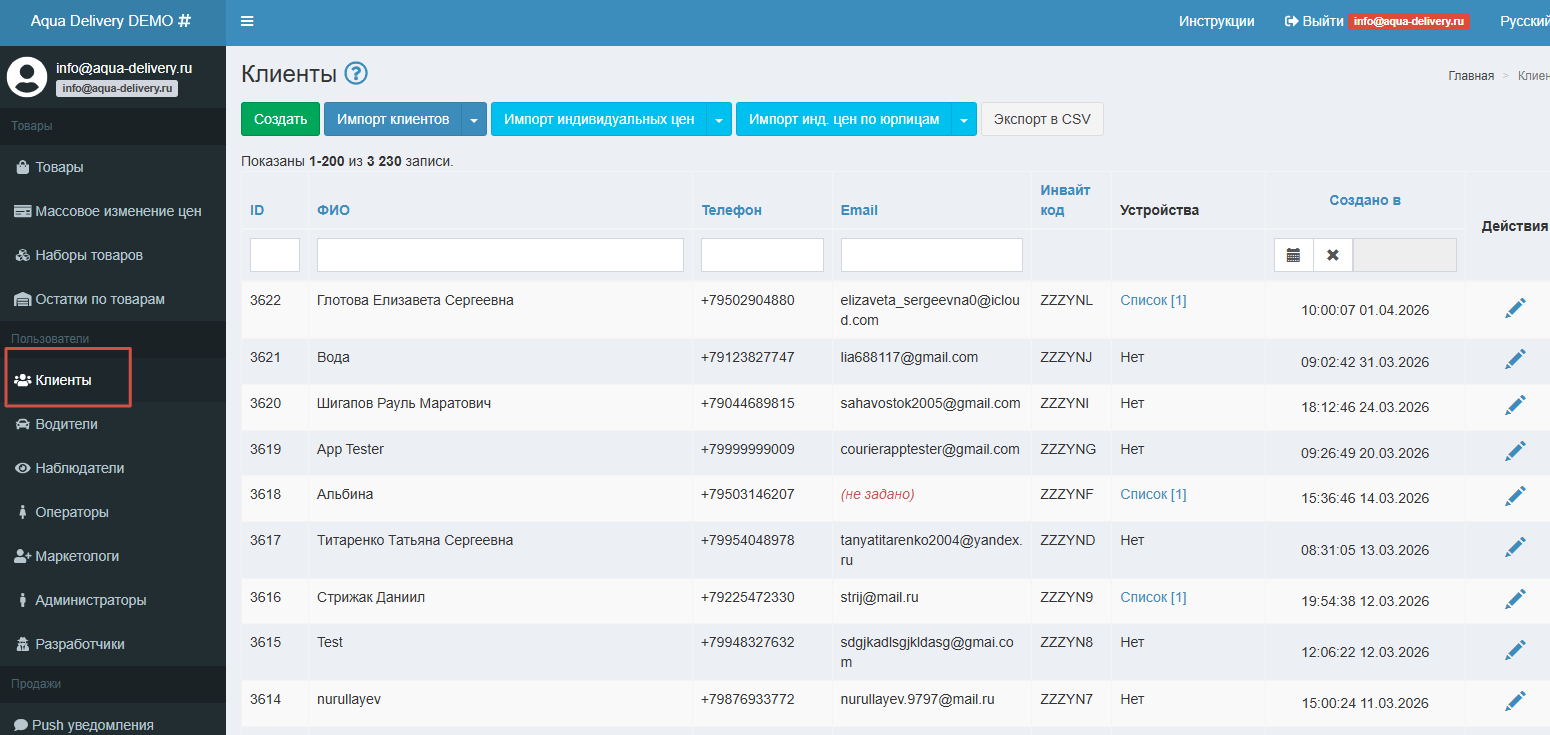The image size is (1550, 735).
Task: Open the help question mark icon
Action: coord(356,73)
